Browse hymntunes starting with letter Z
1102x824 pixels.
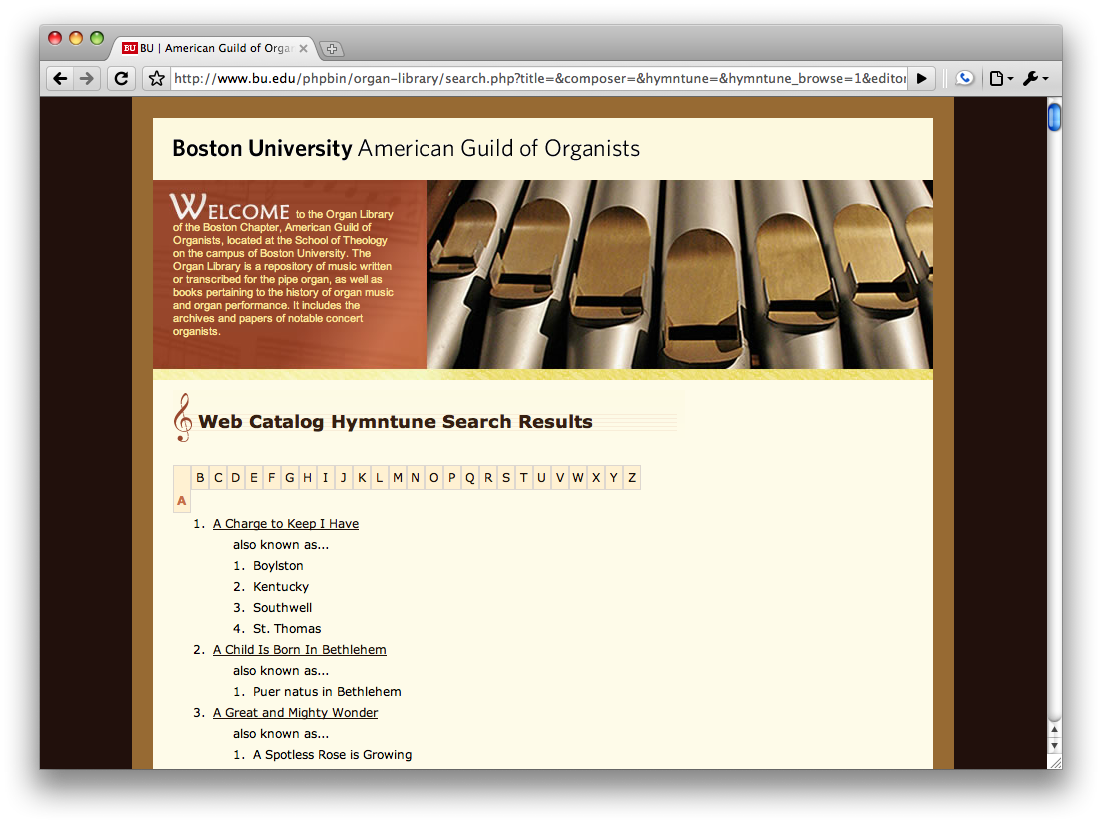pyautogui.click(x=632, y=477)
